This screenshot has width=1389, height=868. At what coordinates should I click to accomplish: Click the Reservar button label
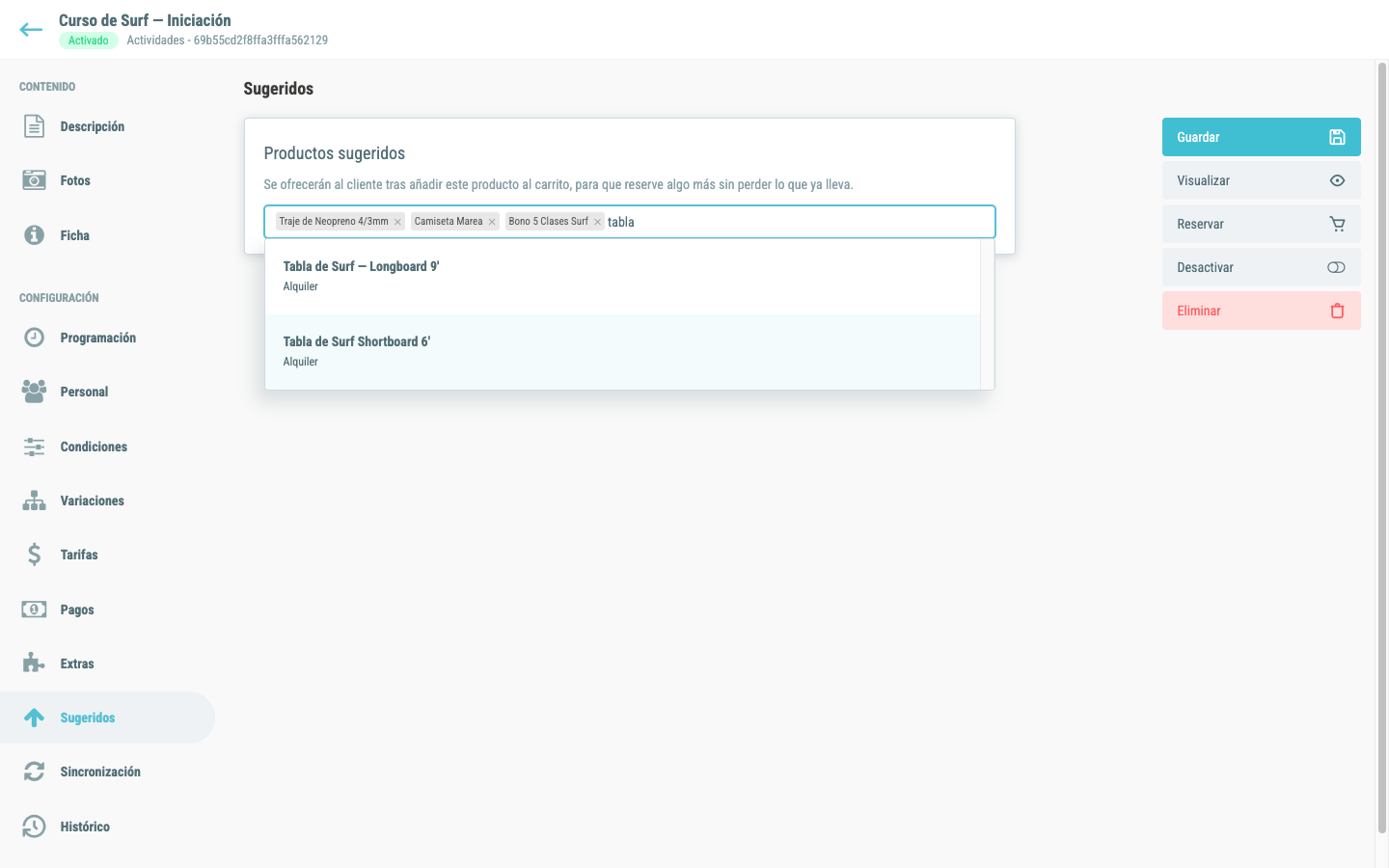coord(1200,224)
